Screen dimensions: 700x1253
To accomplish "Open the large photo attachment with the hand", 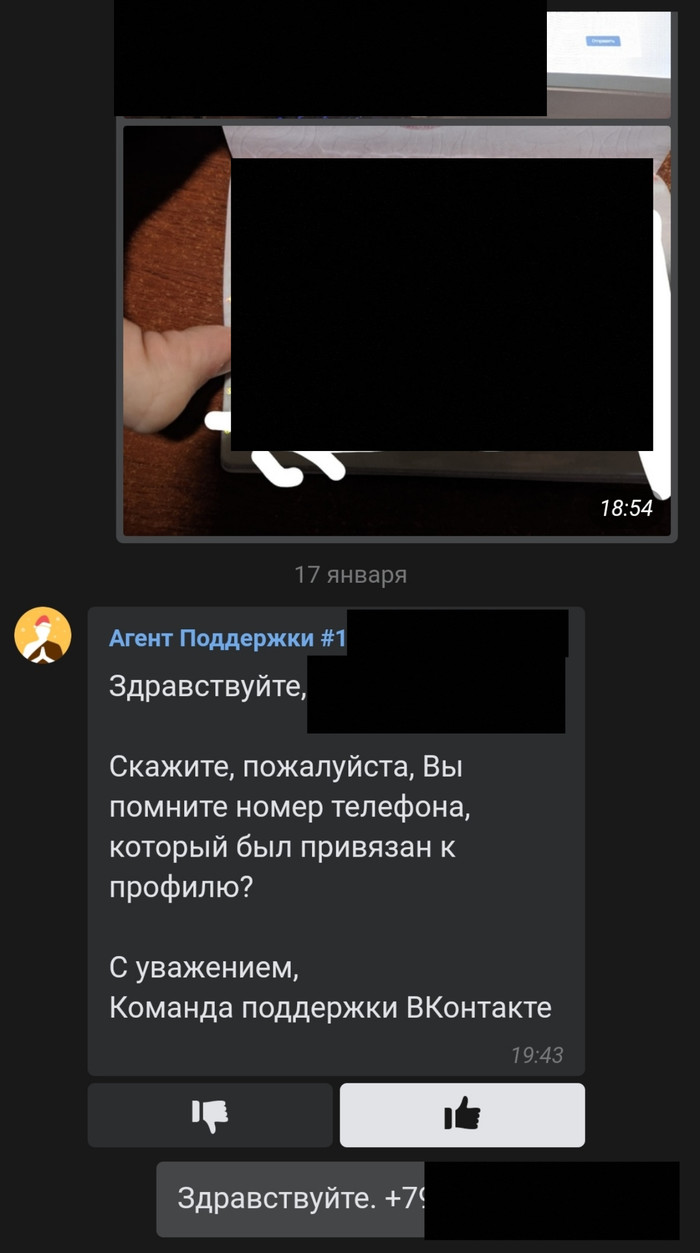I will pyautogui.click(x=396, y=331).
